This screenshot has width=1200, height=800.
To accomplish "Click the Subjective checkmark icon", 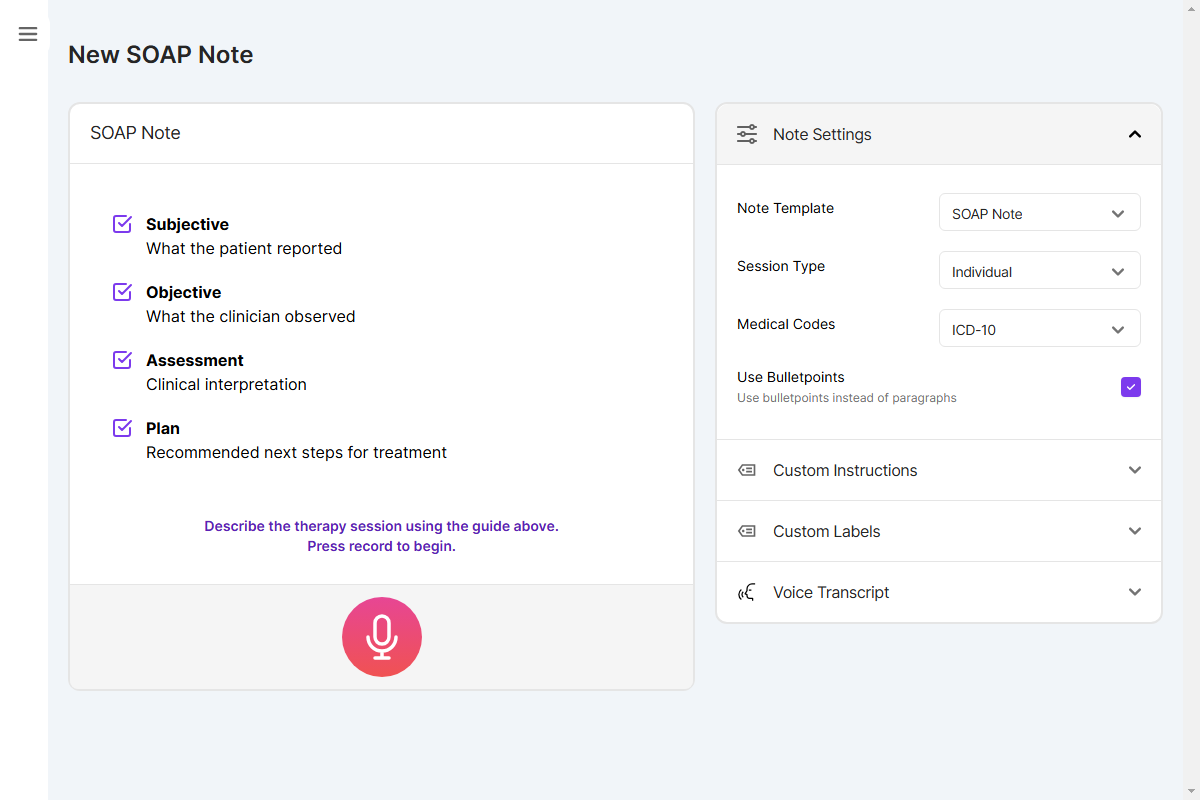I will 121,222.
